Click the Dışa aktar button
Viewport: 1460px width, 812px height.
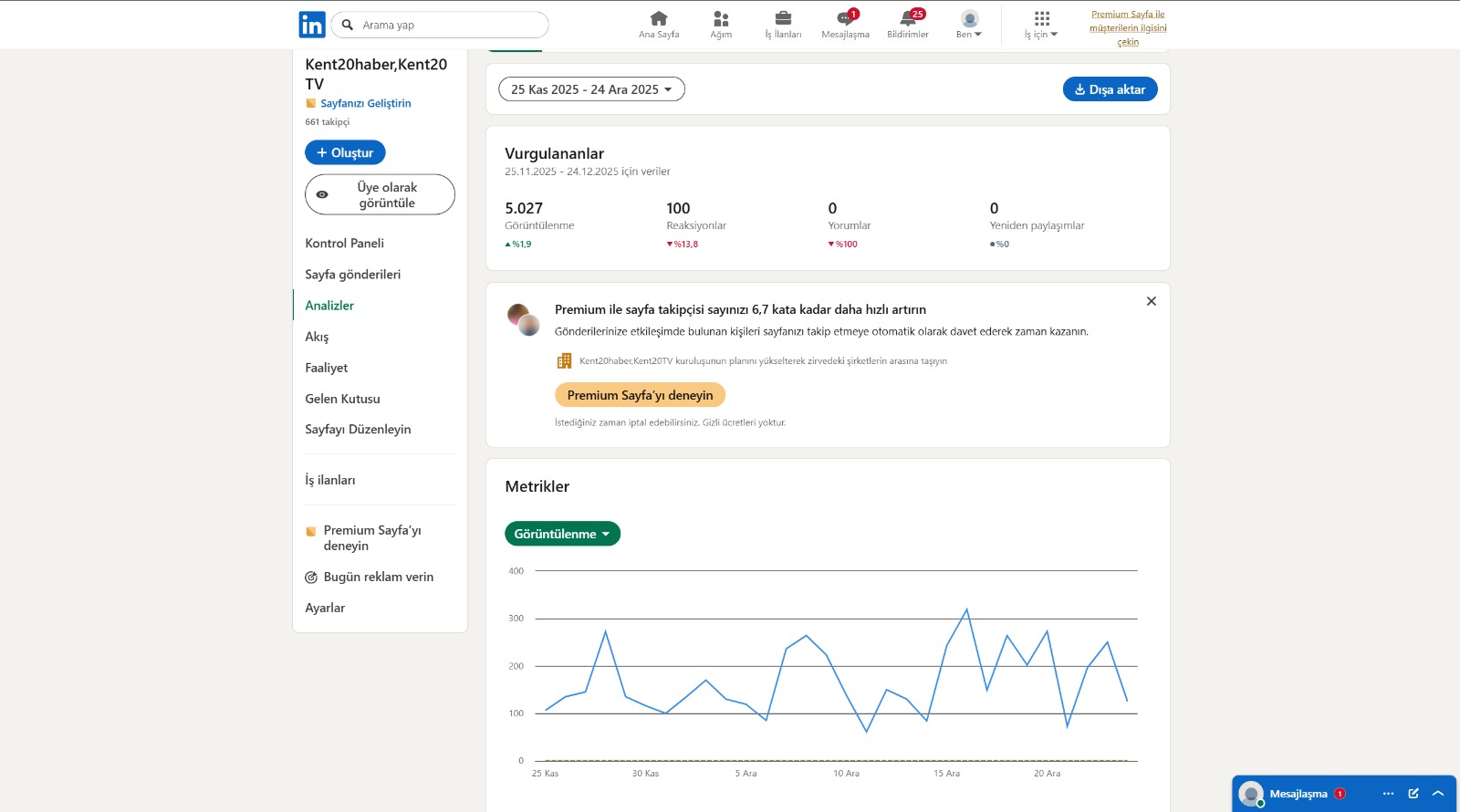pyautogui.click(x=1110, y=89)
